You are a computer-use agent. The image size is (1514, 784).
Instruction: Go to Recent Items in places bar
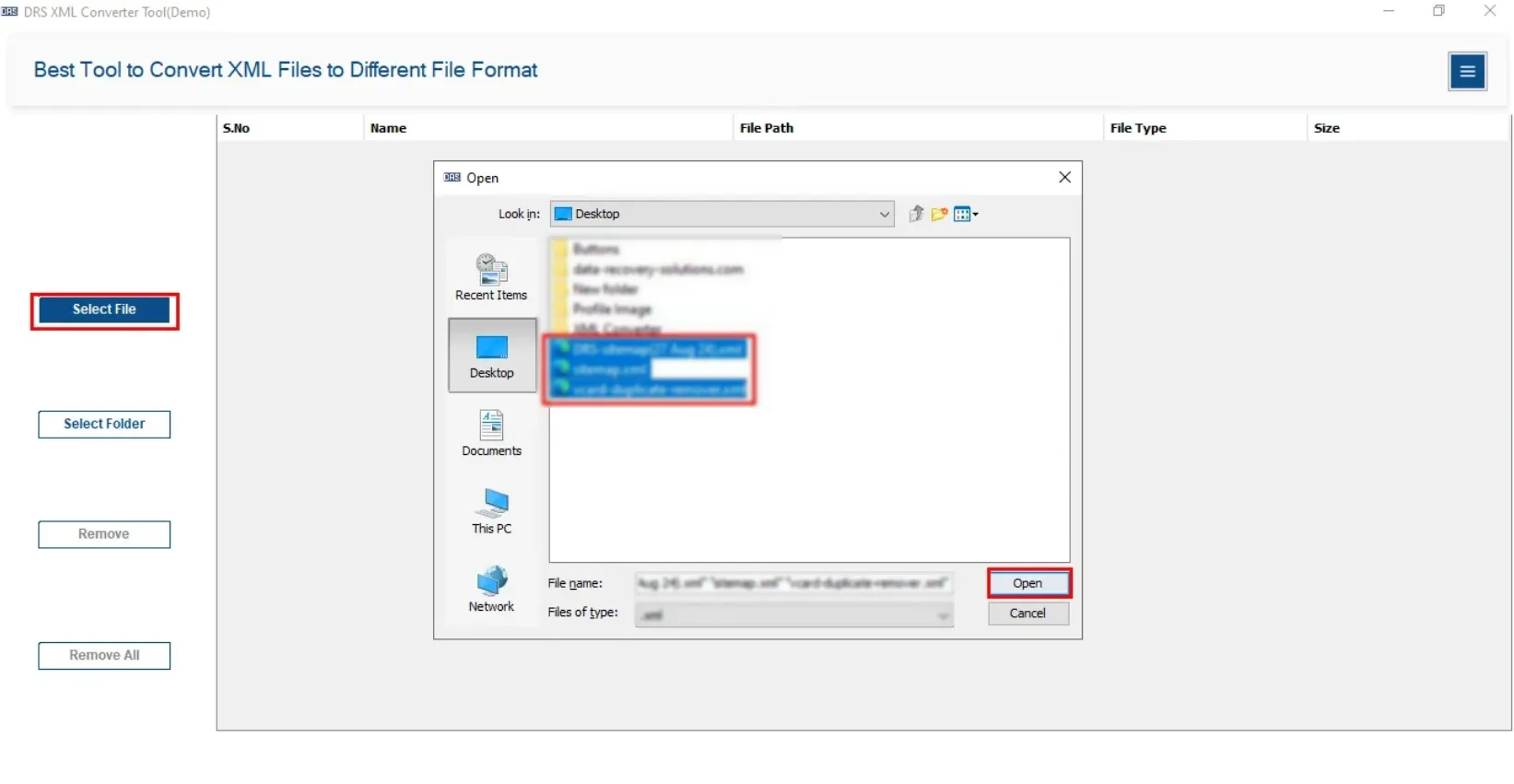[491, 277]
